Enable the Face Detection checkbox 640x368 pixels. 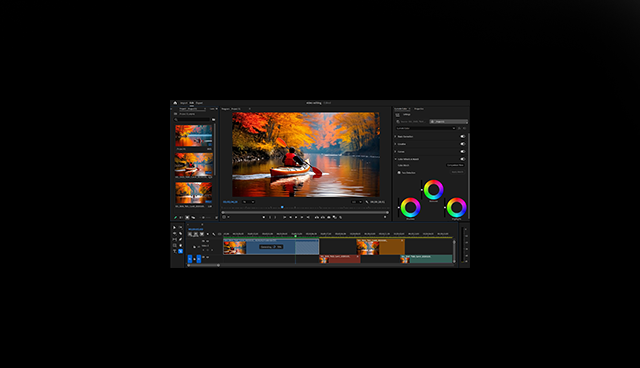(x=399, y=173)
